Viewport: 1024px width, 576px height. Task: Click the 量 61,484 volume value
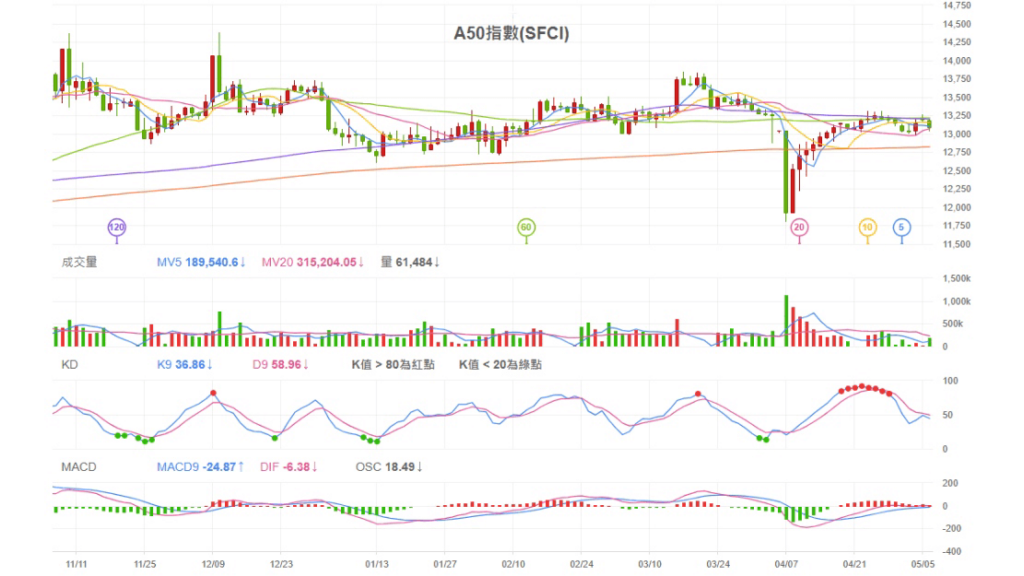click(410, 262)
